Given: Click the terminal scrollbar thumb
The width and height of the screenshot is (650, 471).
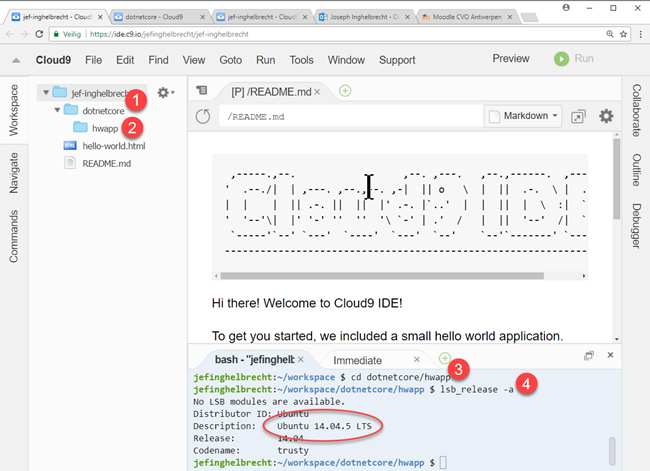Looking at the screenshot, I should click(612, 451).
